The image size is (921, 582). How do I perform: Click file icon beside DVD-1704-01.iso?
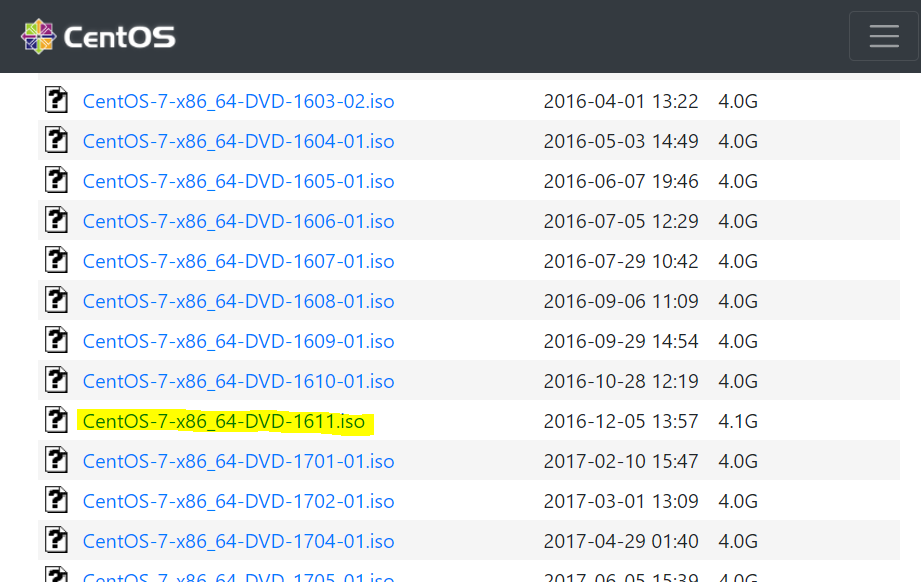click(x=56, y=539)
